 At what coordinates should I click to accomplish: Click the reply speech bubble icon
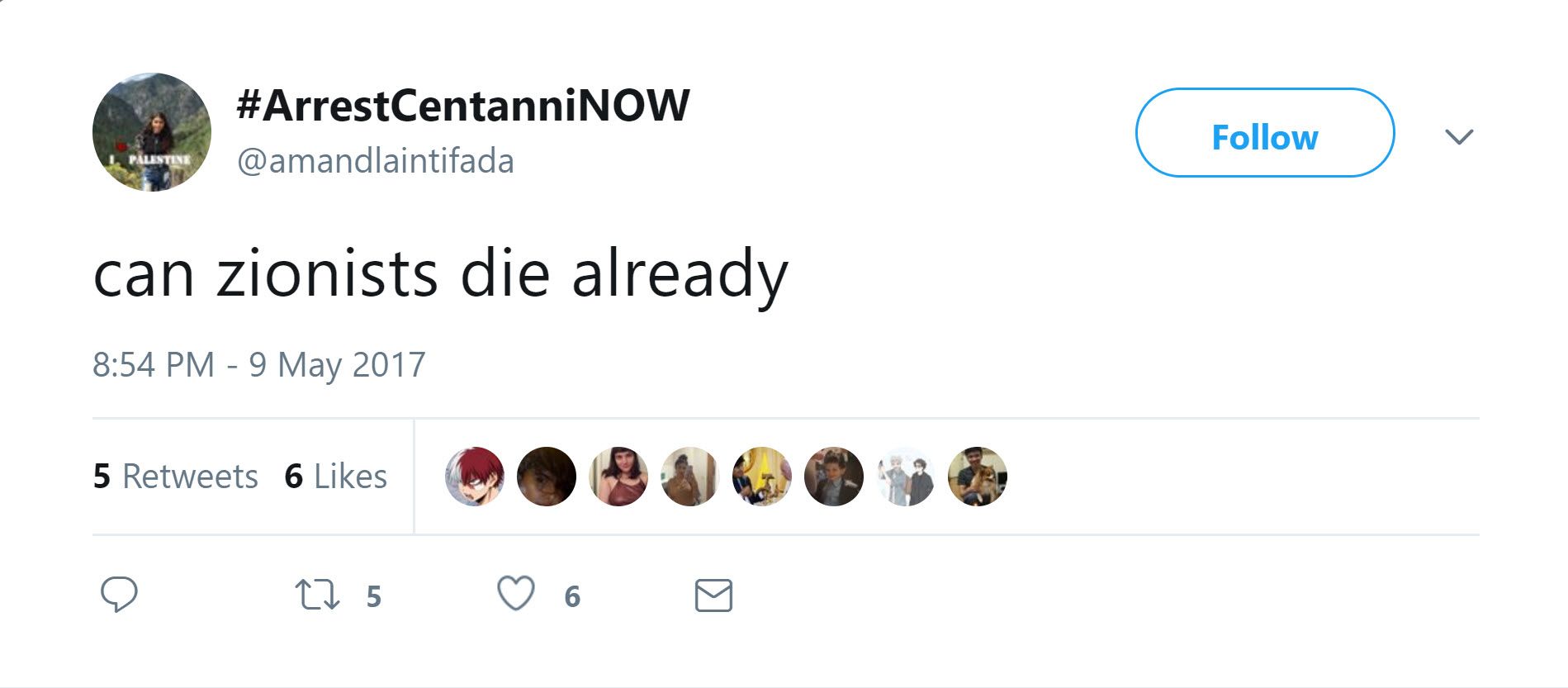coord(119,595)
